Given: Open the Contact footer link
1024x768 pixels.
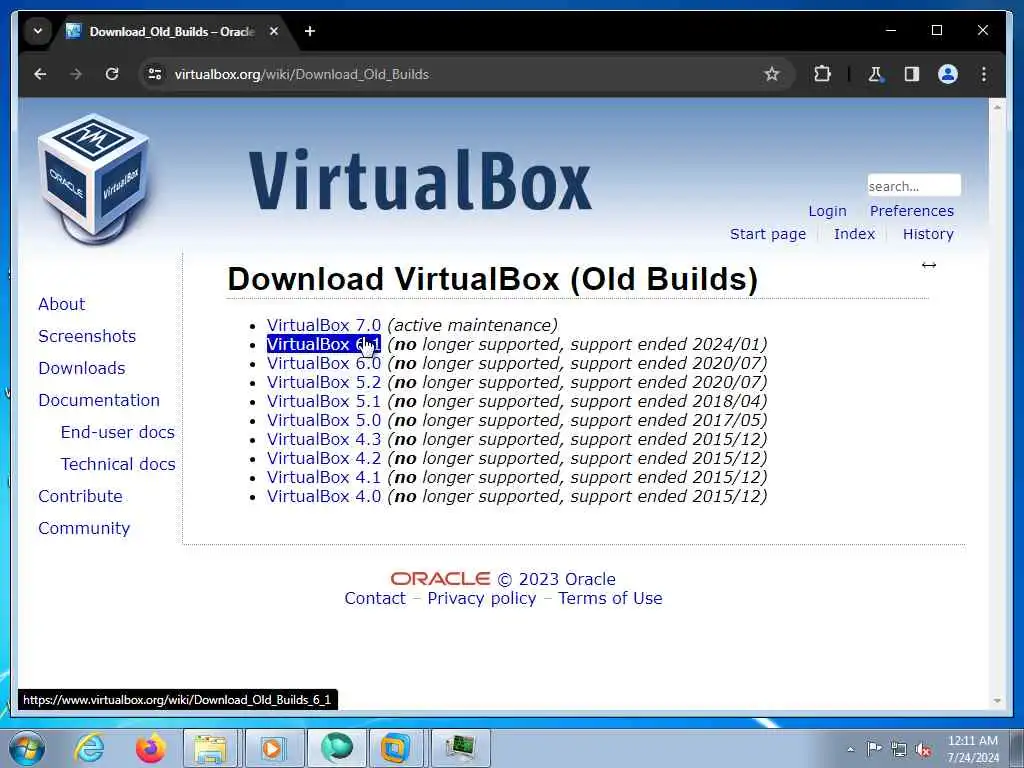Looking at the screenshot, I should click(x=375, y=598).
